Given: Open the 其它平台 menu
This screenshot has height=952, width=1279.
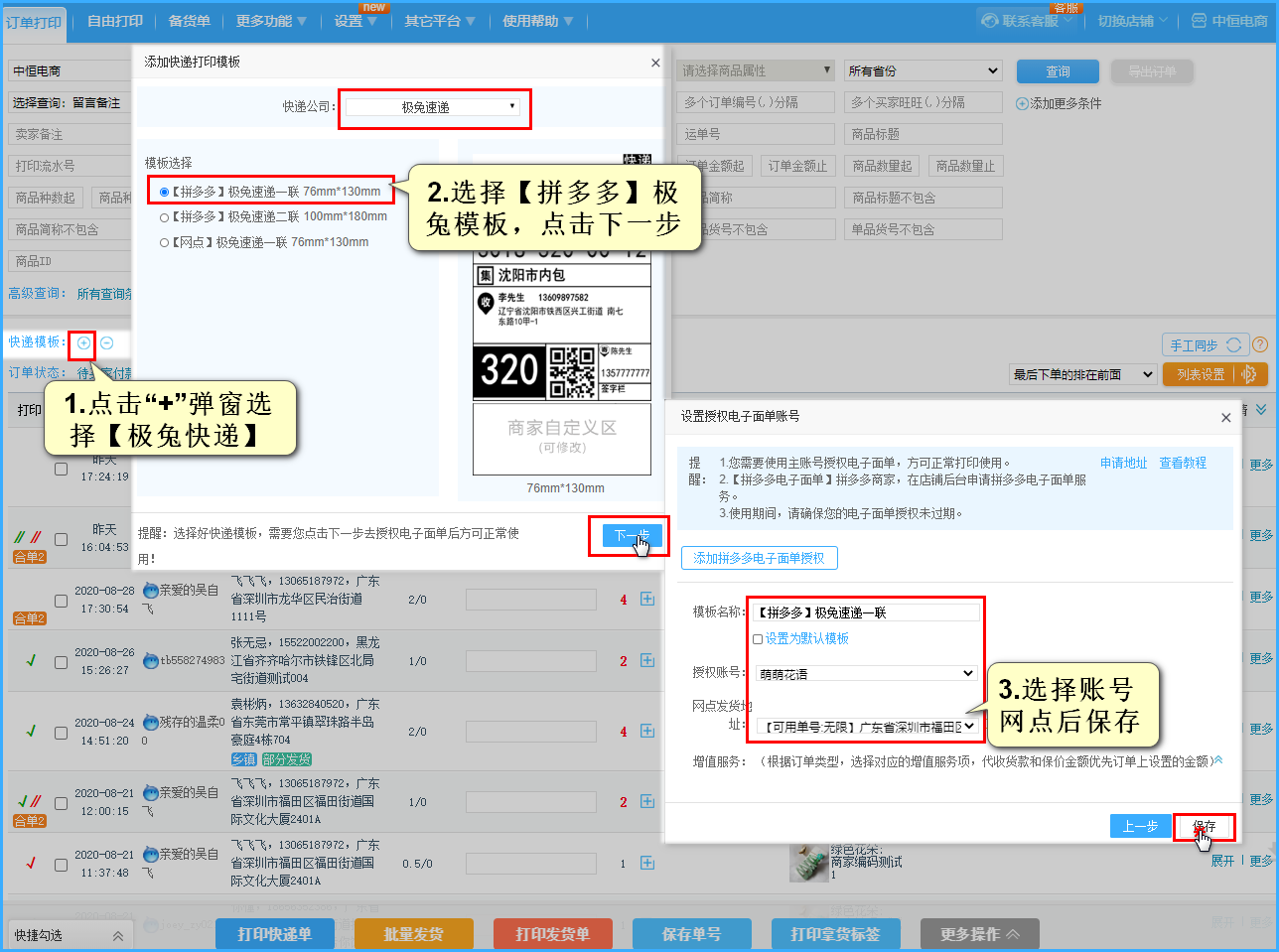Looking at the screenshot, I should coord(439,21).
